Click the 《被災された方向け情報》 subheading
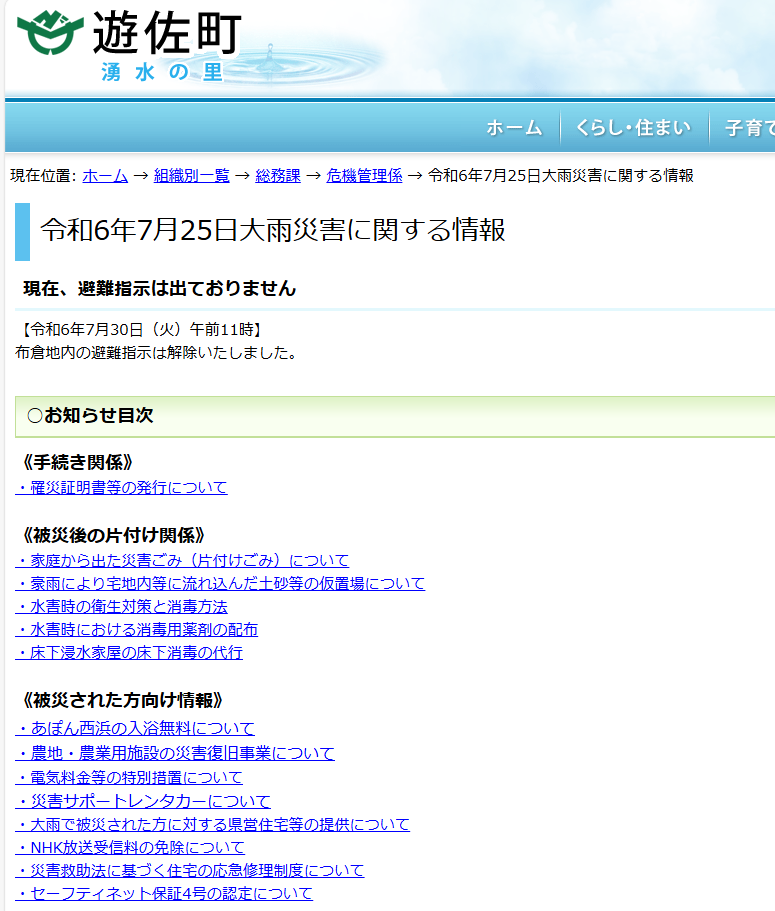Screen dimensions: 775x911 (123, 700)
